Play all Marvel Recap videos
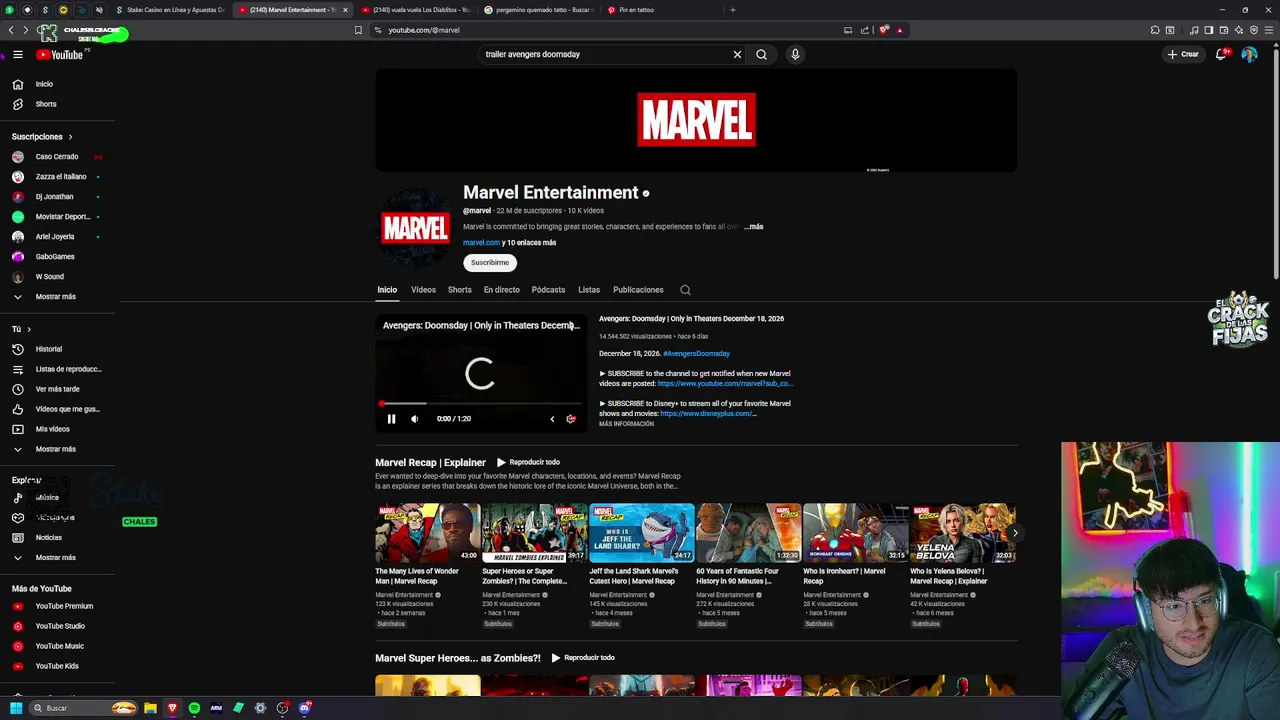This screenshot has height=720, width=1280. [x=528, y=462]
